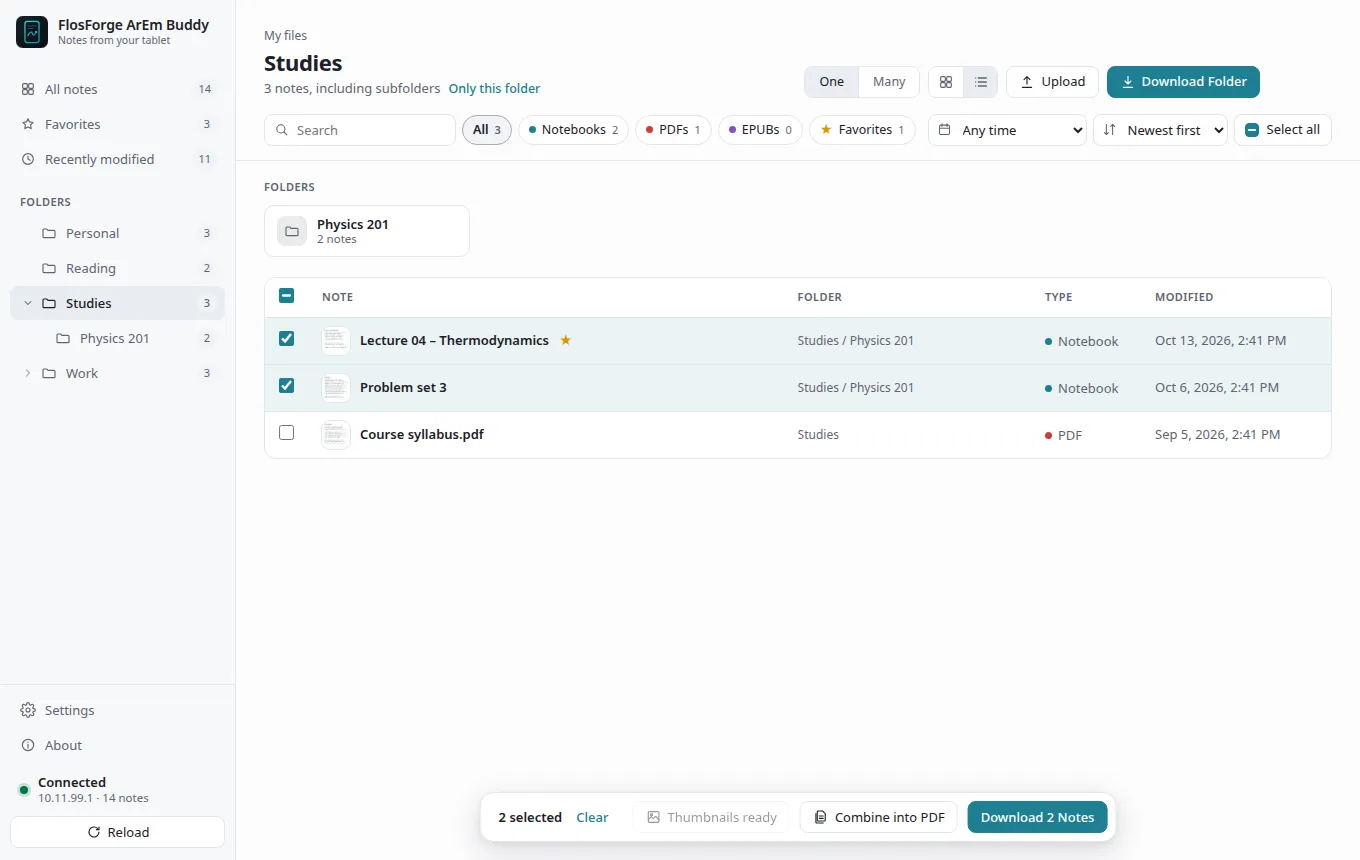
Task: Toggle the table header select-all checkbox
Action: coord(287,296)
